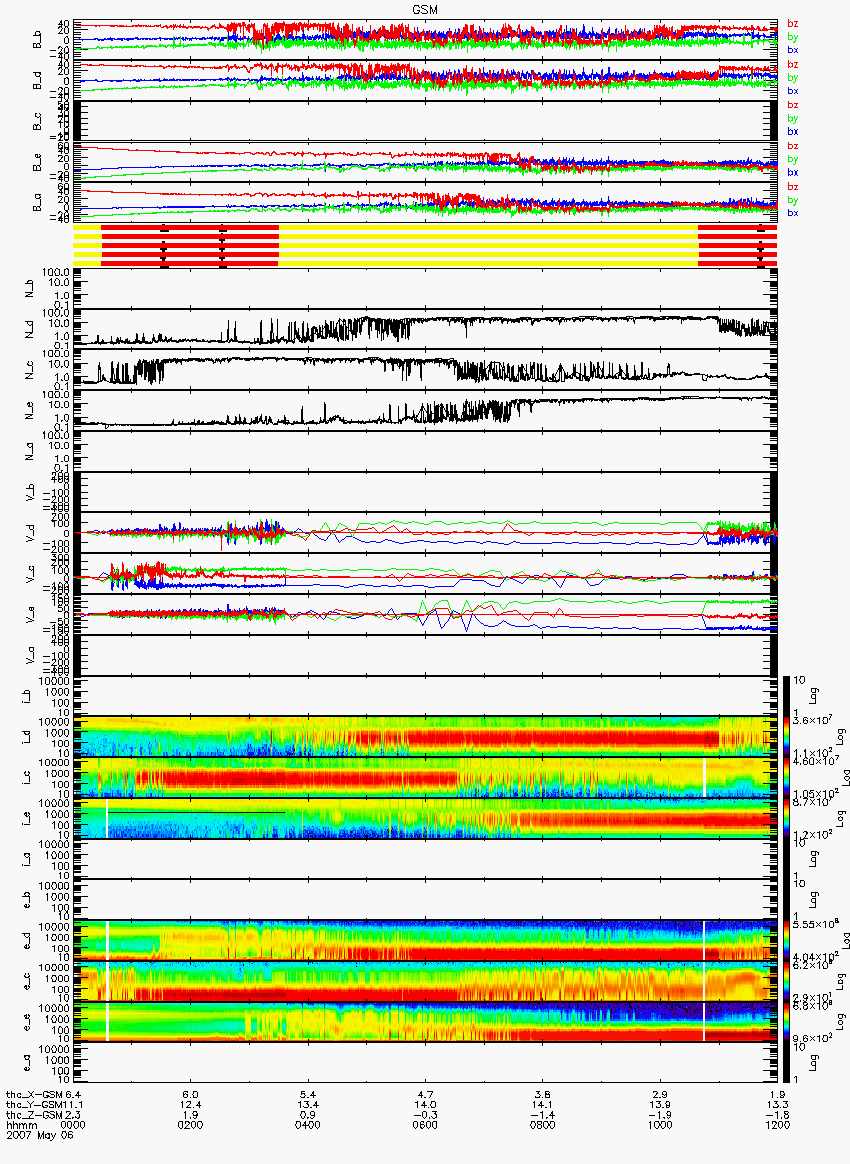Click the i_d ion energy spectrogram panel
Image resolution: width=850 pixels, height=1164 pixels.
click(x=425, y=737)
